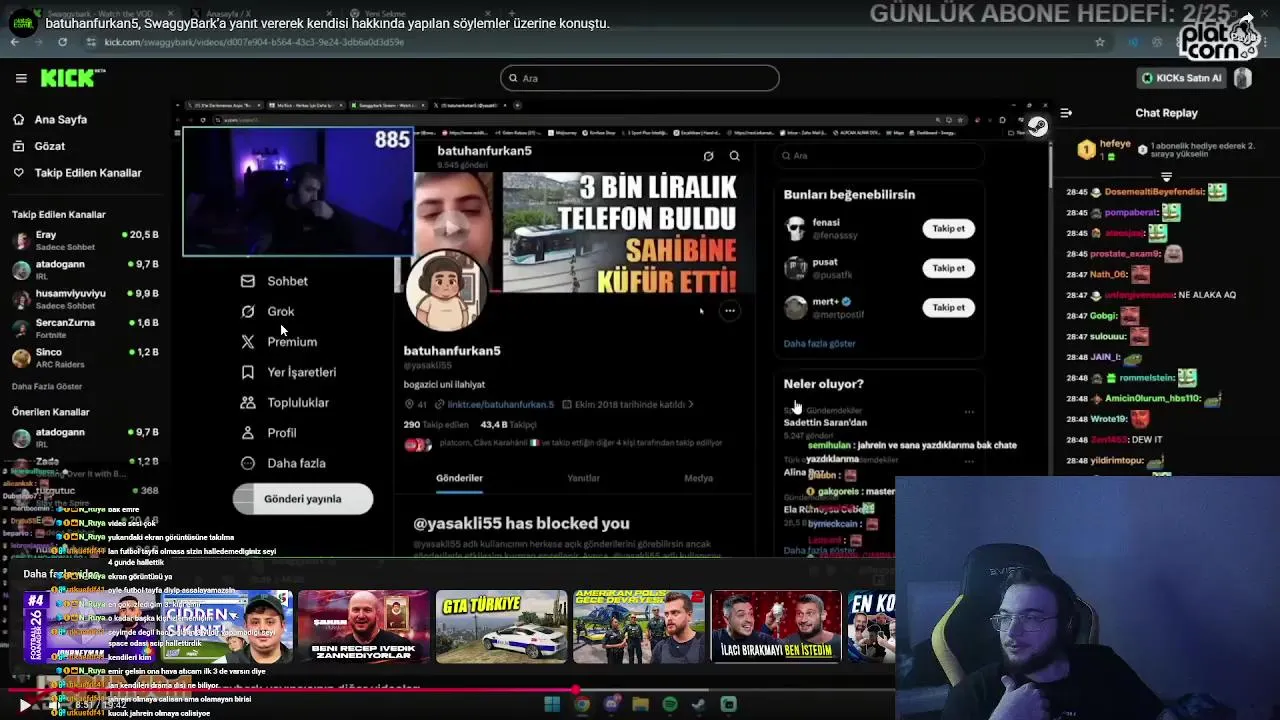Open File Explorer from the taskbar
The height and width of the screenshot is (720, 1280).
coord(640,704)
